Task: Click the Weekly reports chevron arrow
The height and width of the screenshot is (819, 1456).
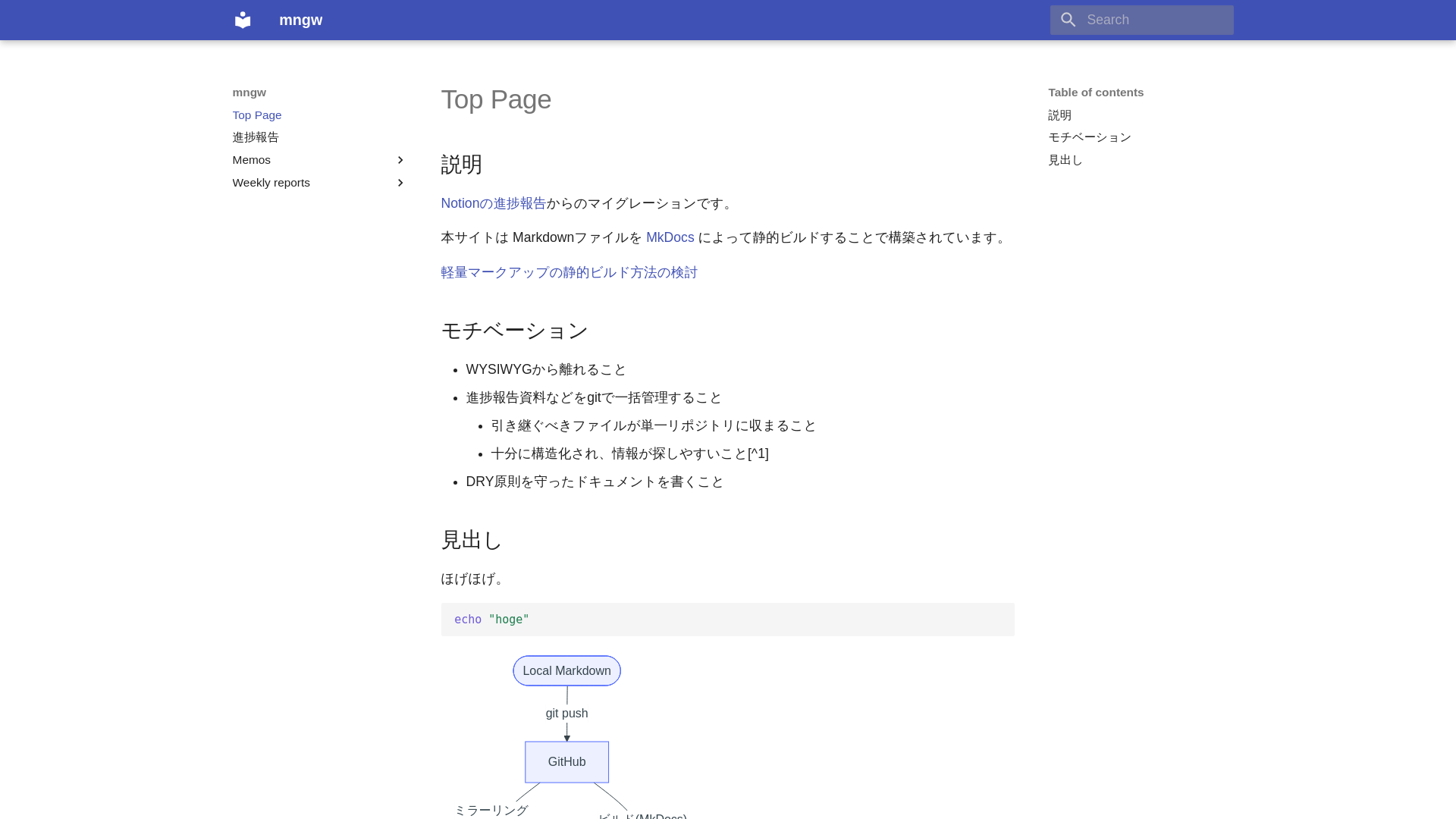Action: (x=400, y=183)
